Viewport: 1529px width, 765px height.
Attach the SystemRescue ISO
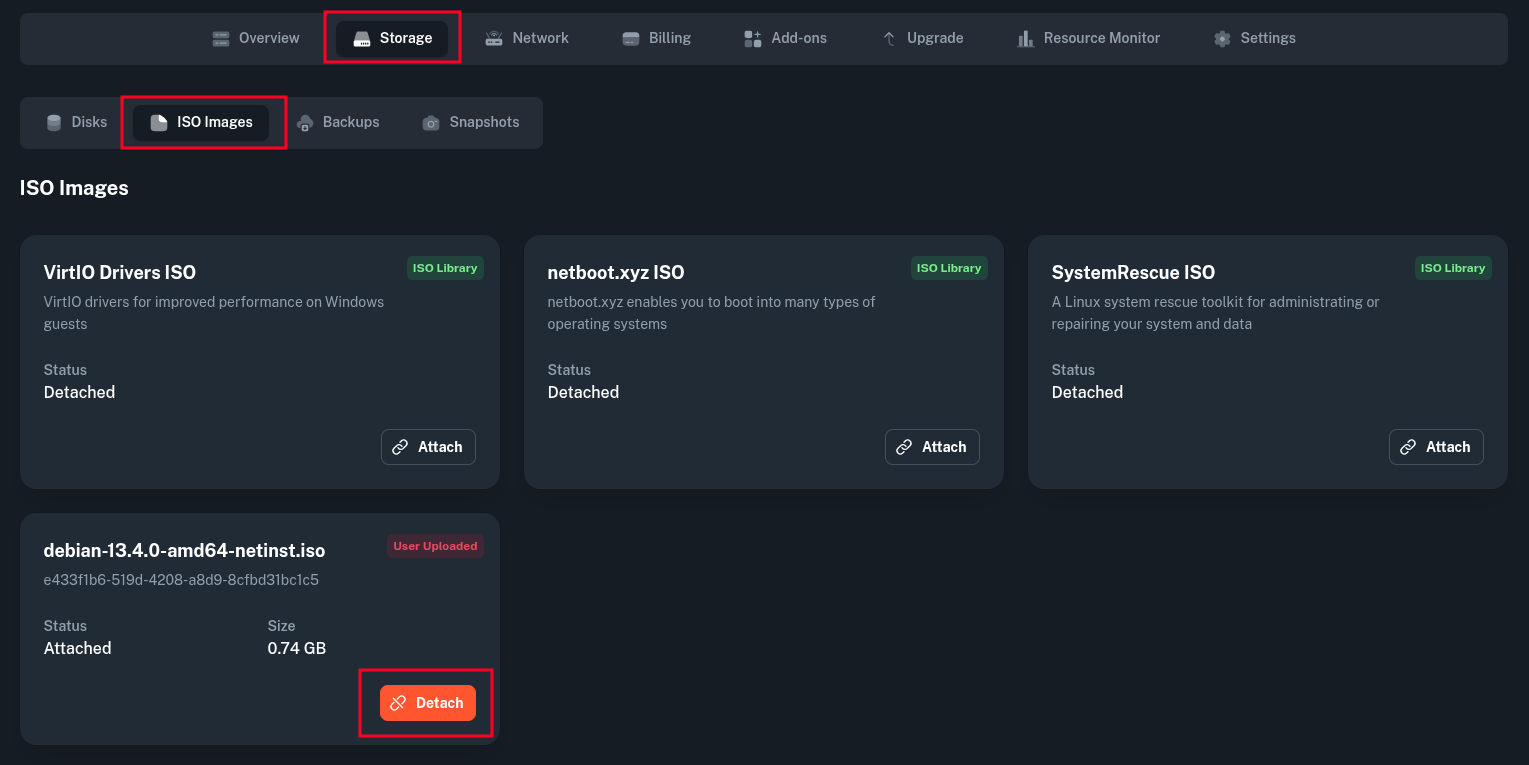click(x=1436, y=447)
